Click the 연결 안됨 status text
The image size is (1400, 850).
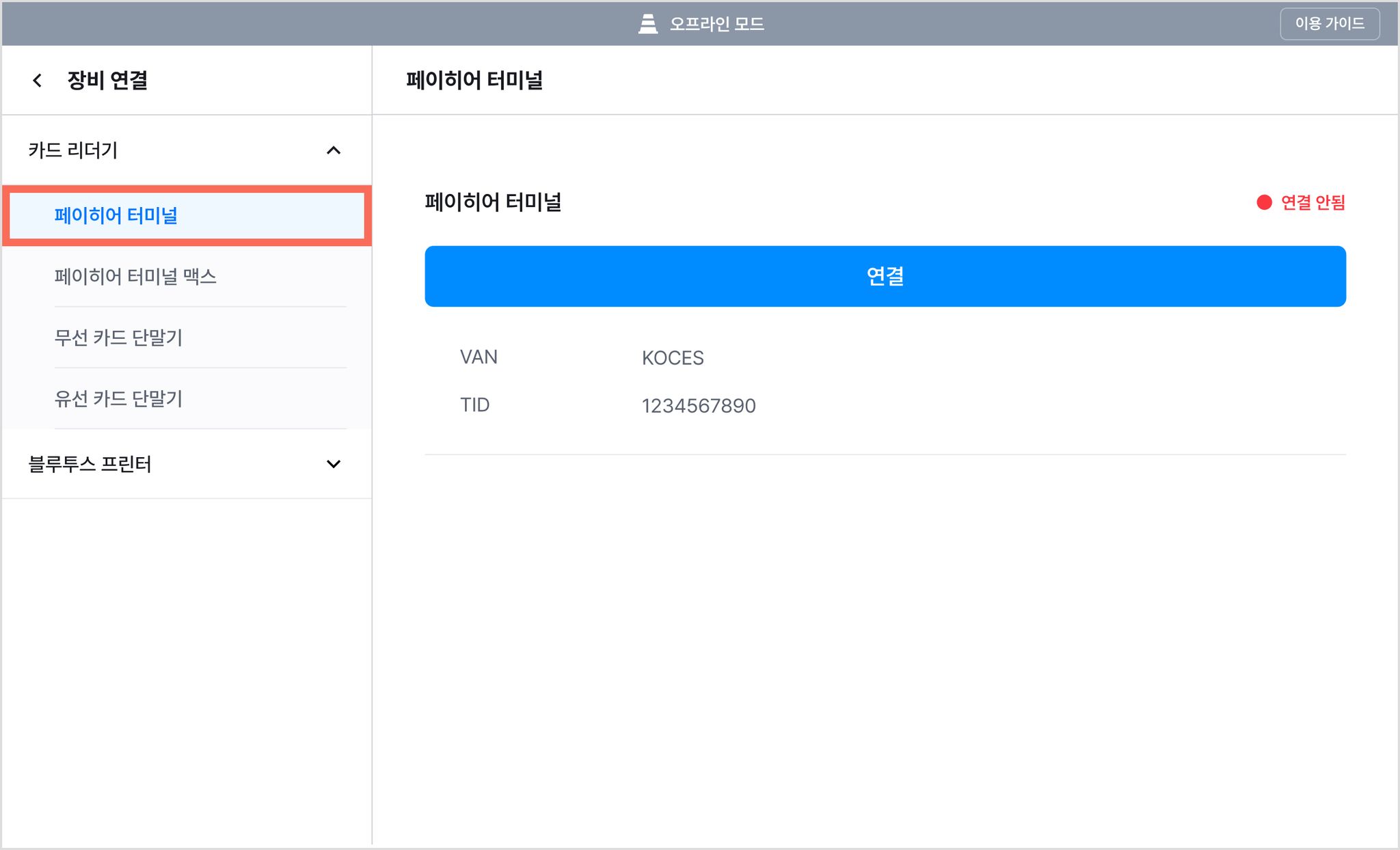1312,202
